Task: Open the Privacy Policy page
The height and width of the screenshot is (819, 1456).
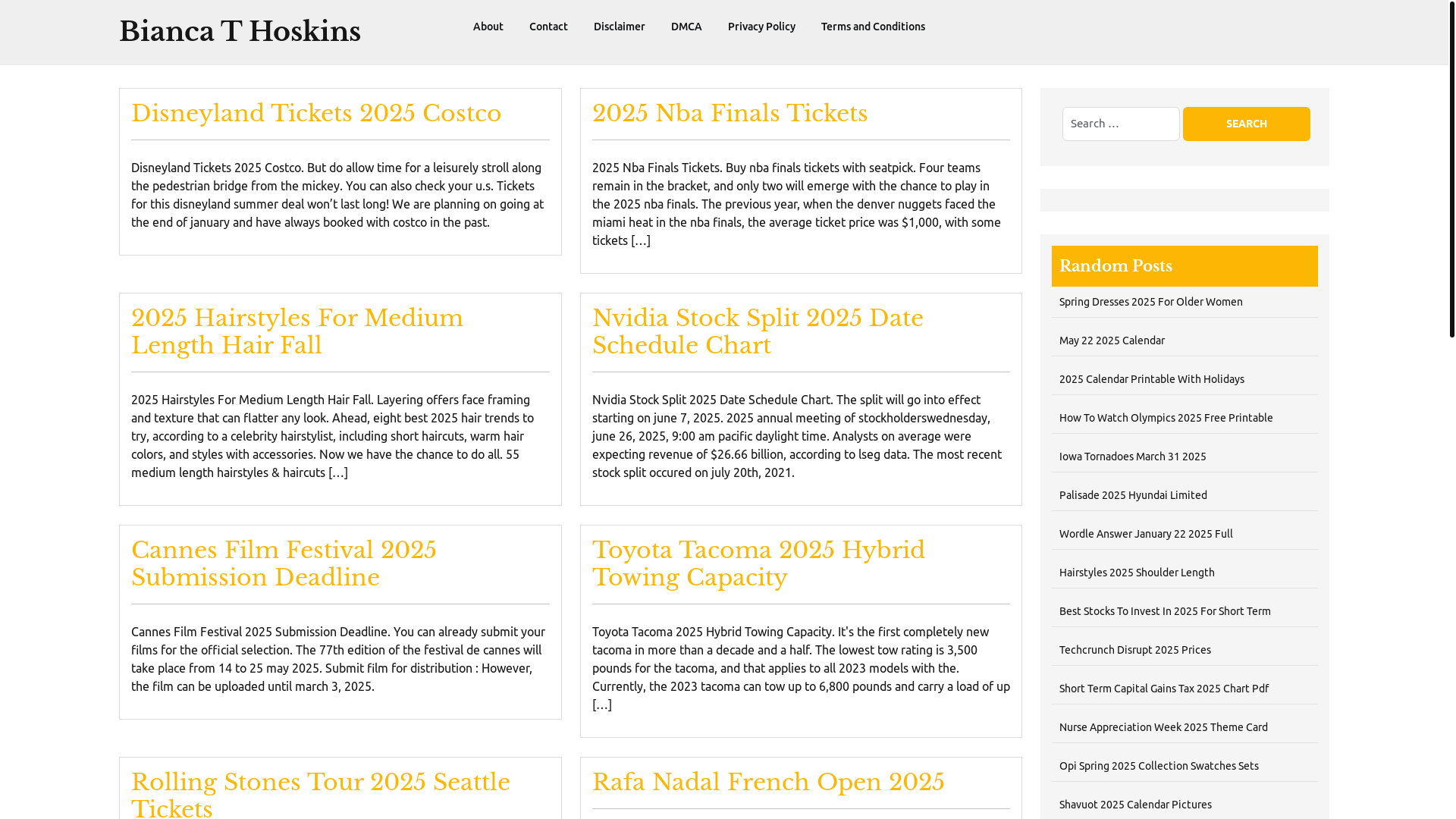Action: coord(761,27)
